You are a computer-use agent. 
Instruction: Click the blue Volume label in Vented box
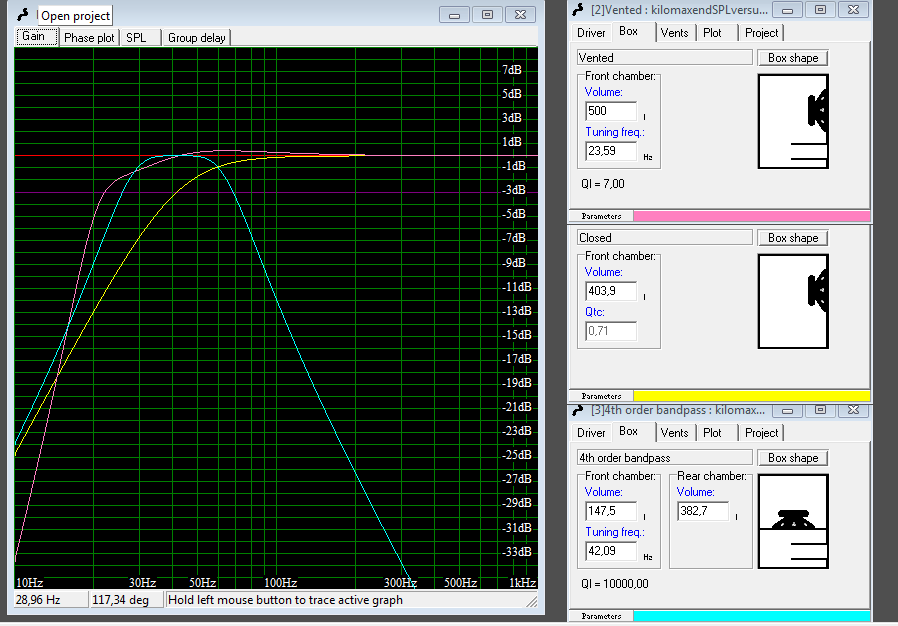click(x=603, y=92)
